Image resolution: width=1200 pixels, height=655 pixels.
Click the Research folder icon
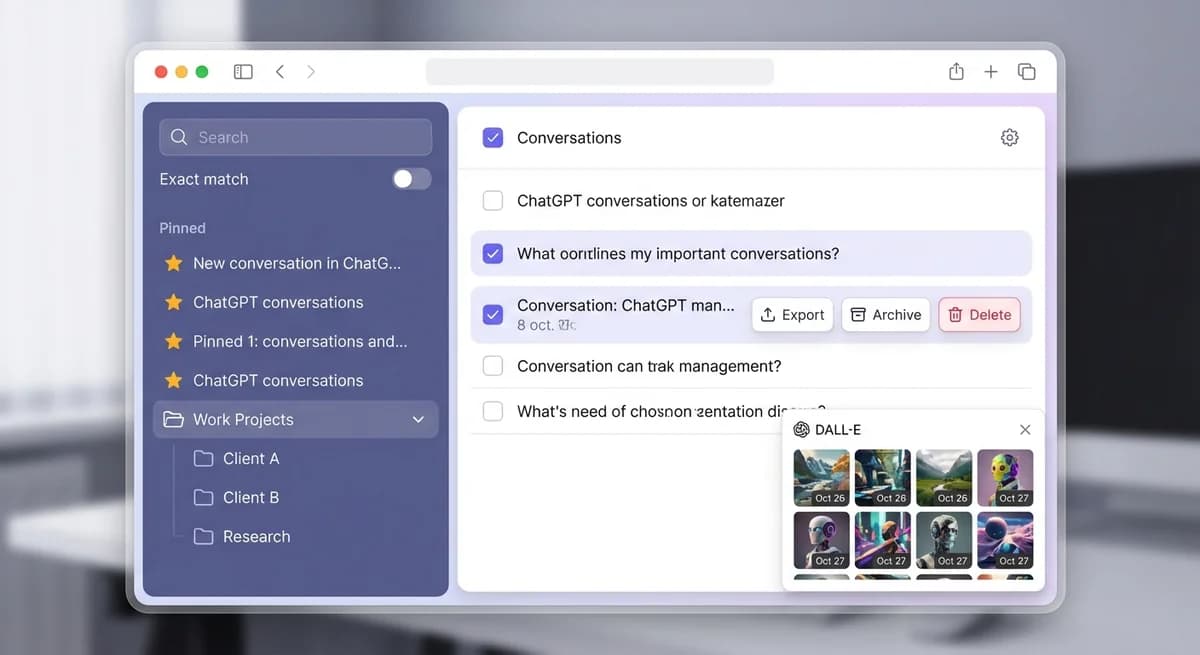pyautogui.click(x=203, y=536)
